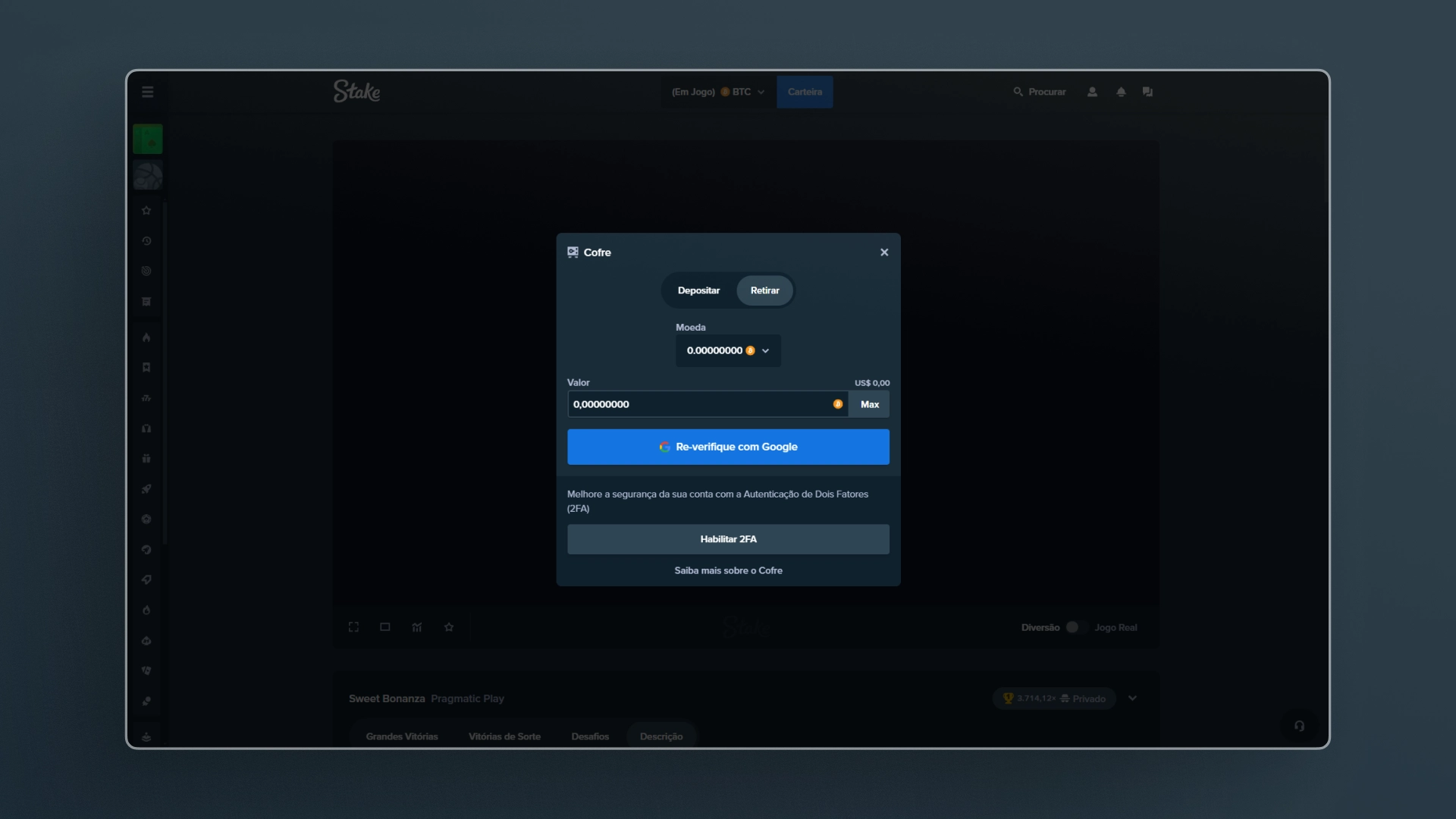This screenshot has width=1456, height=819.
Task: Switch to the Grandes Vitórias tab
Action: [x=402, y=736]
